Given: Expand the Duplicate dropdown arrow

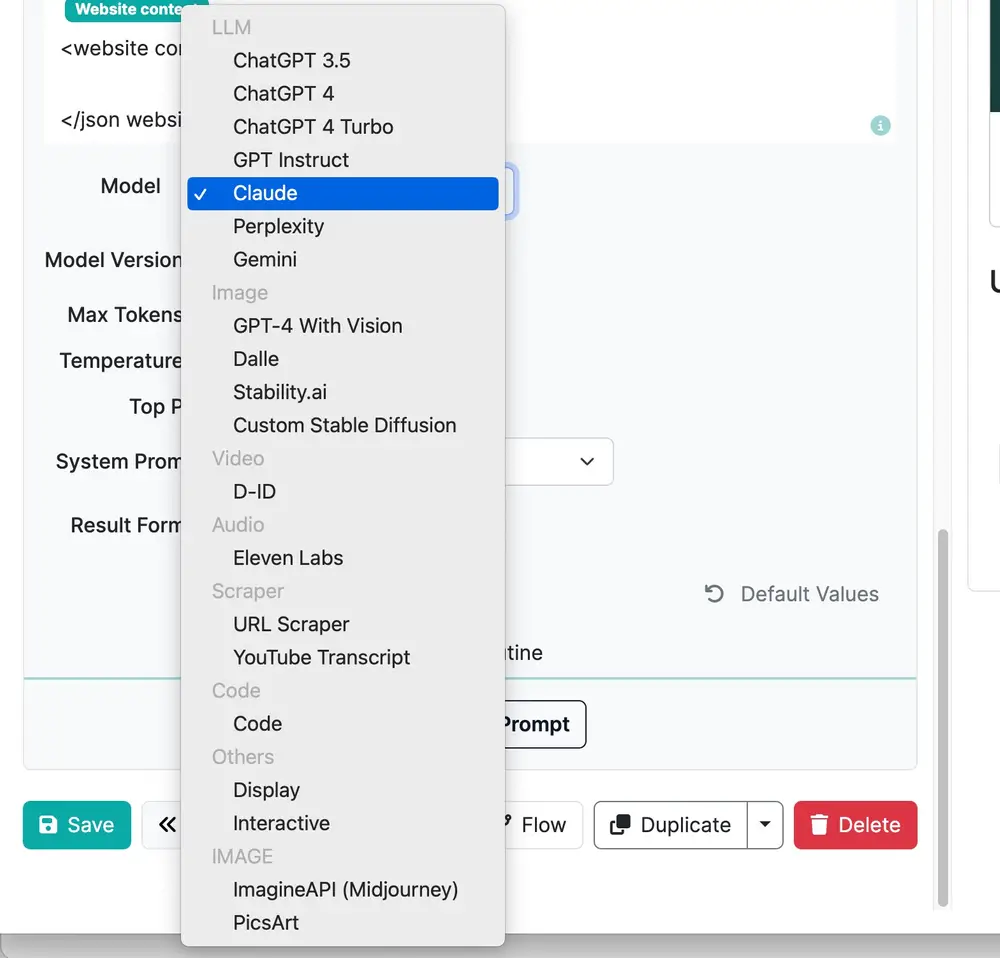Looking at the screenshot, I should (x=765, y=825).
